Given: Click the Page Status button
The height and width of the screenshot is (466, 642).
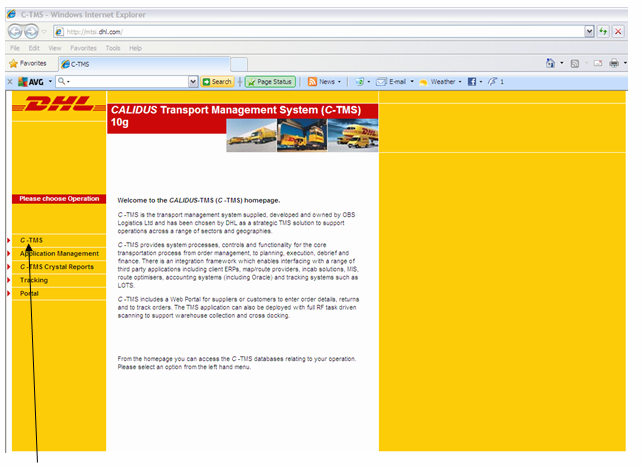Looking at the screenshot, I should point(270,82).
